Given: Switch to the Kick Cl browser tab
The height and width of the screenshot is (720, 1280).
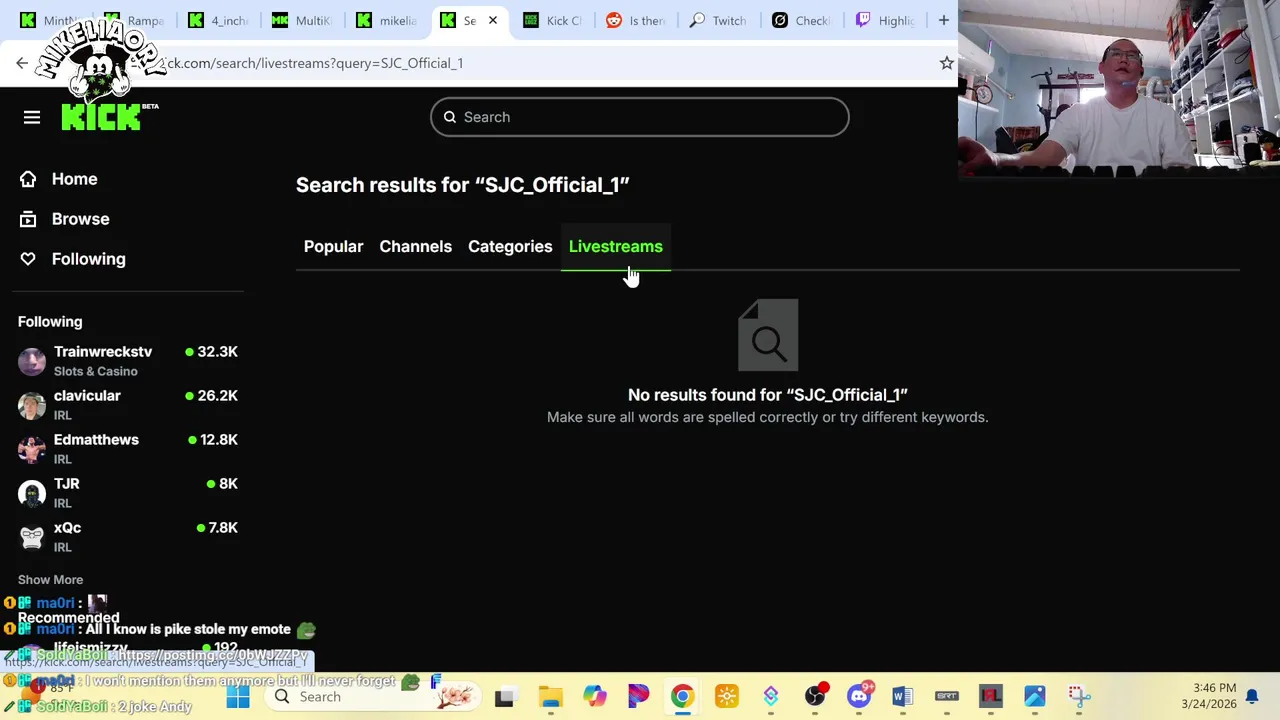Looking at the screenshot, I should pyautogui.click(x=552, y=20).
